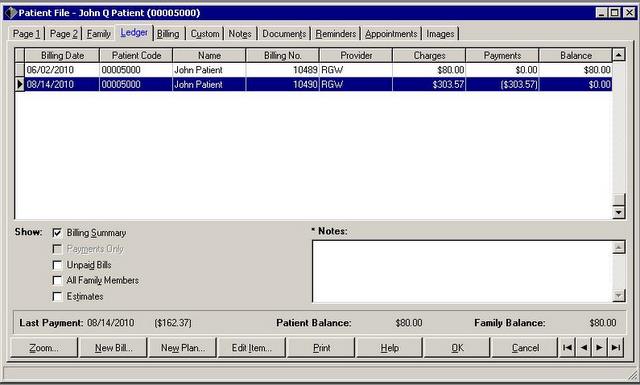This screenshot has height=385, width=640.
Task: Open Help
Action: [x=389, y=348]
